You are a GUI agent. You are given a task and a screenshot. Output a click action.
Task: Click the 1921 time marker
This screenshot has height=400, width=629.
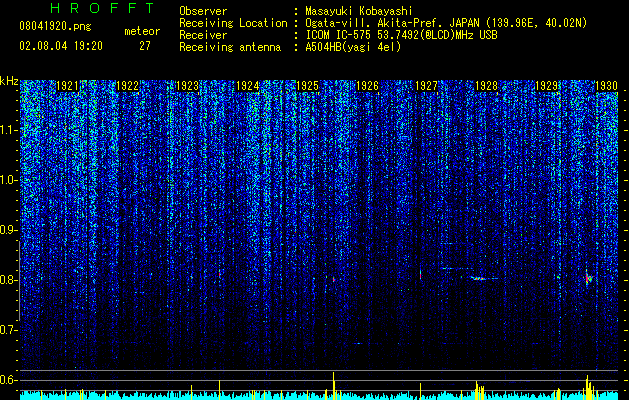click(67, 86)
